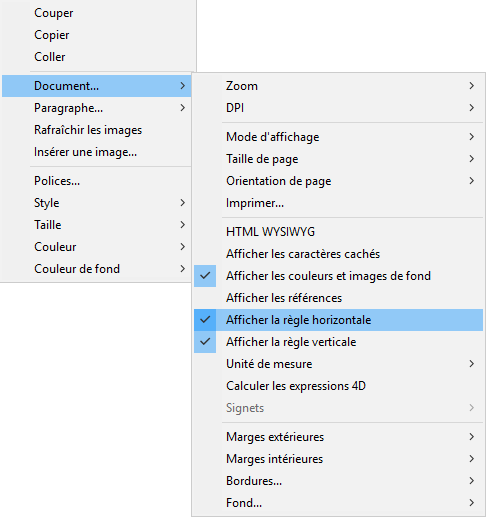Image resolution: width=486 pixels, height=517 pixels.
Task: Select Copier menu entry
Action: (x=97, y=35)
